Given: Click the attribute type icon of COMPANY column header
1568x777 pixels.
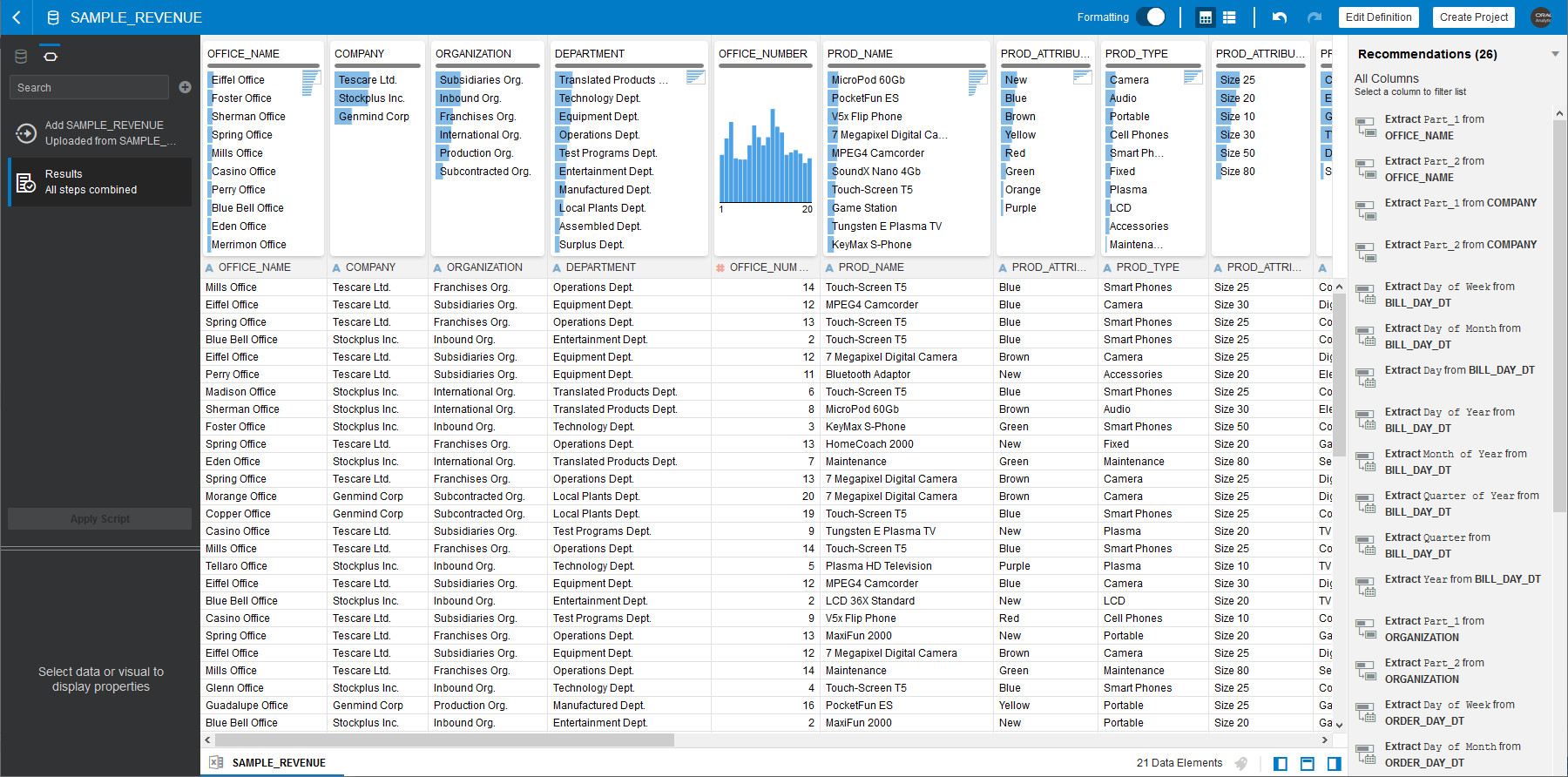Looking at the screenshot, I should pyautogui.click(x=336, y=267).
